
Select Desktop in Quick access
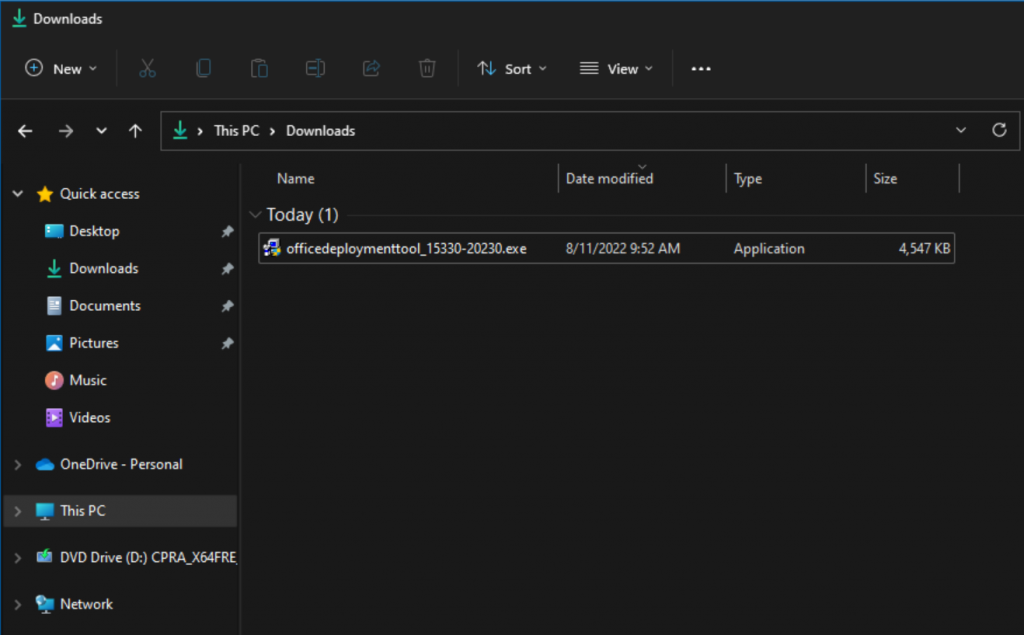[94, 231]
